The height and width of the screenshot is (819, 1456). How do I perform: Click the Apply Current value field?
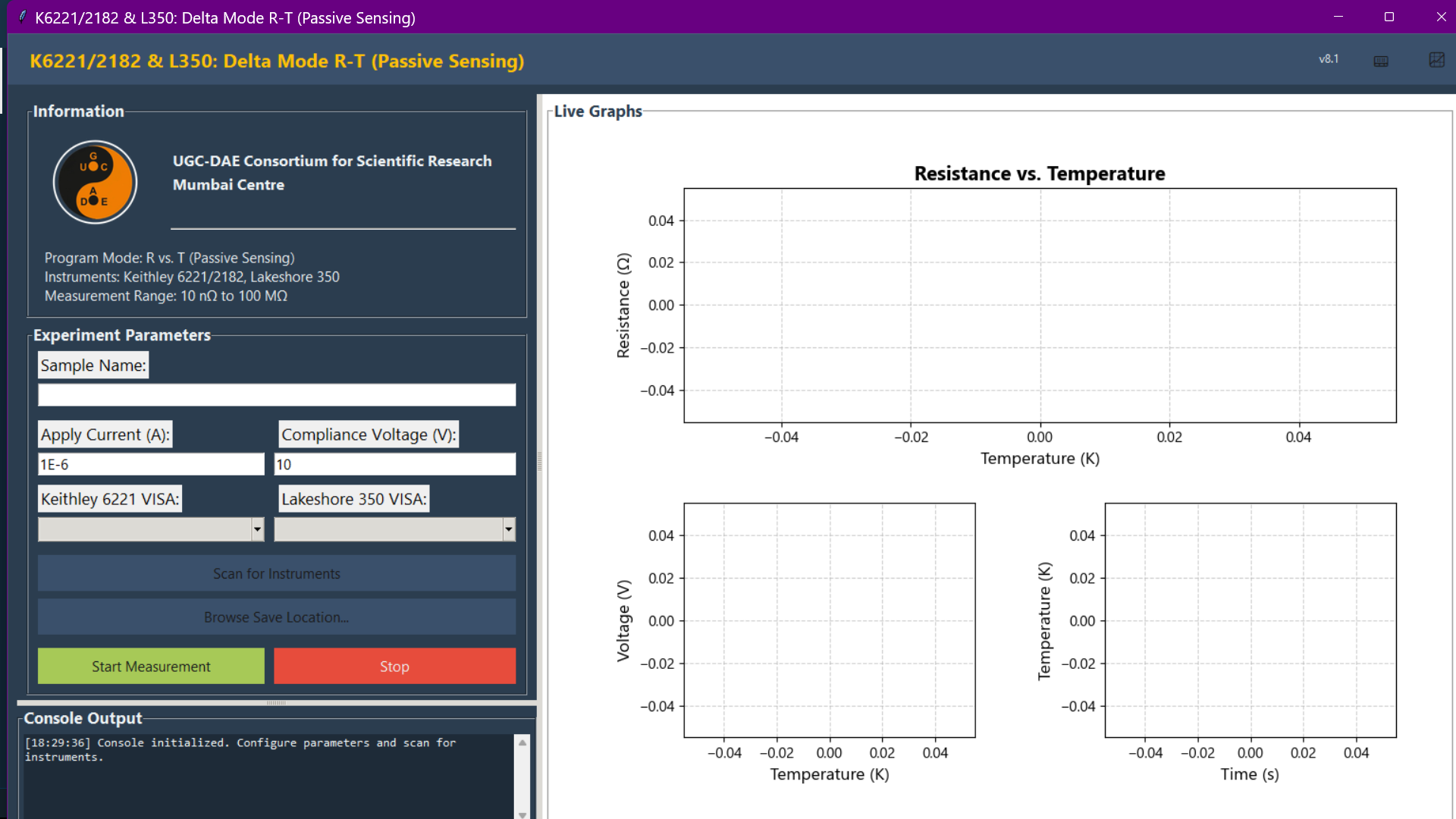[x=151, y=464]
